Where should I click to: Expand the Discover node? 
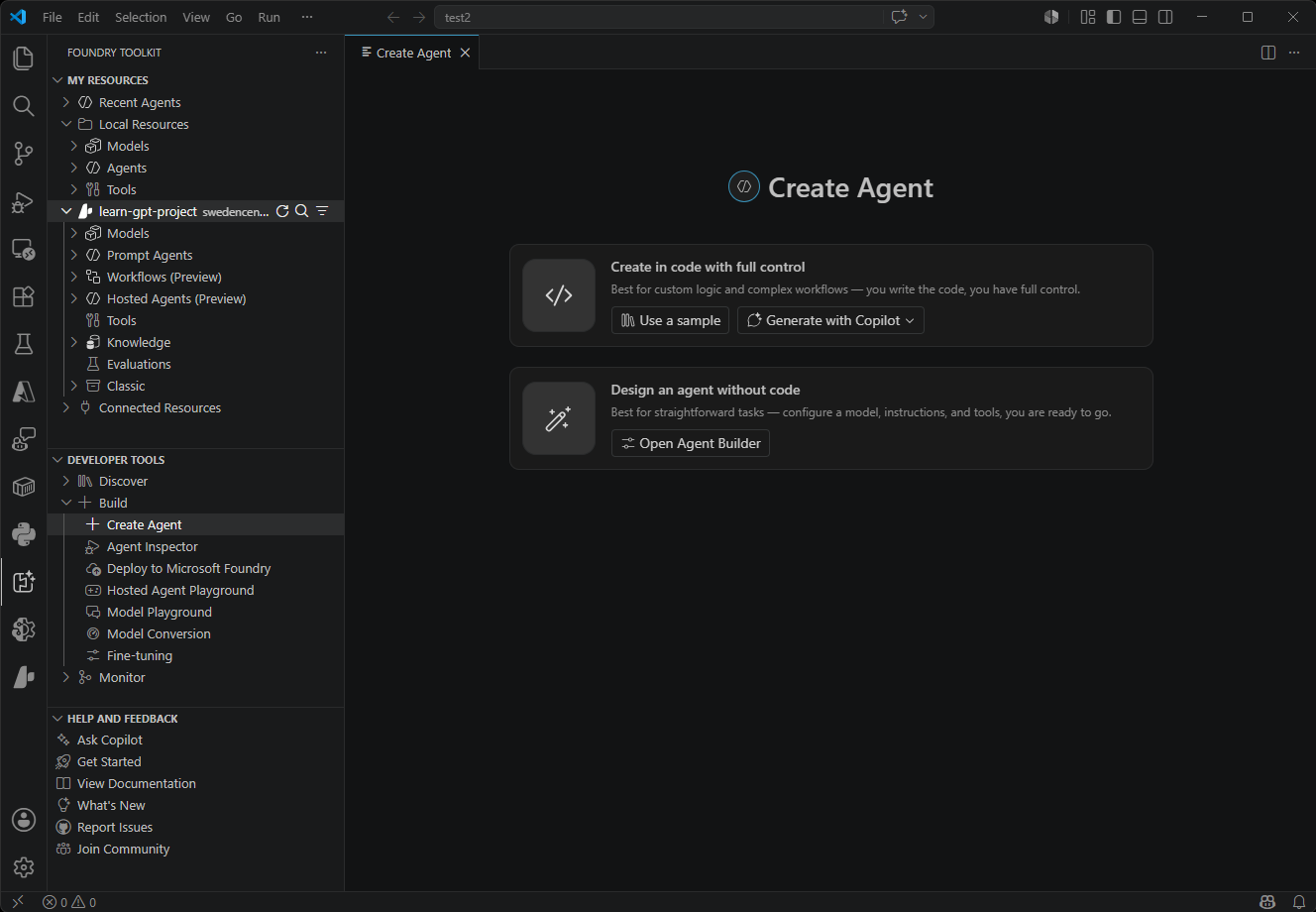[66, 481]
